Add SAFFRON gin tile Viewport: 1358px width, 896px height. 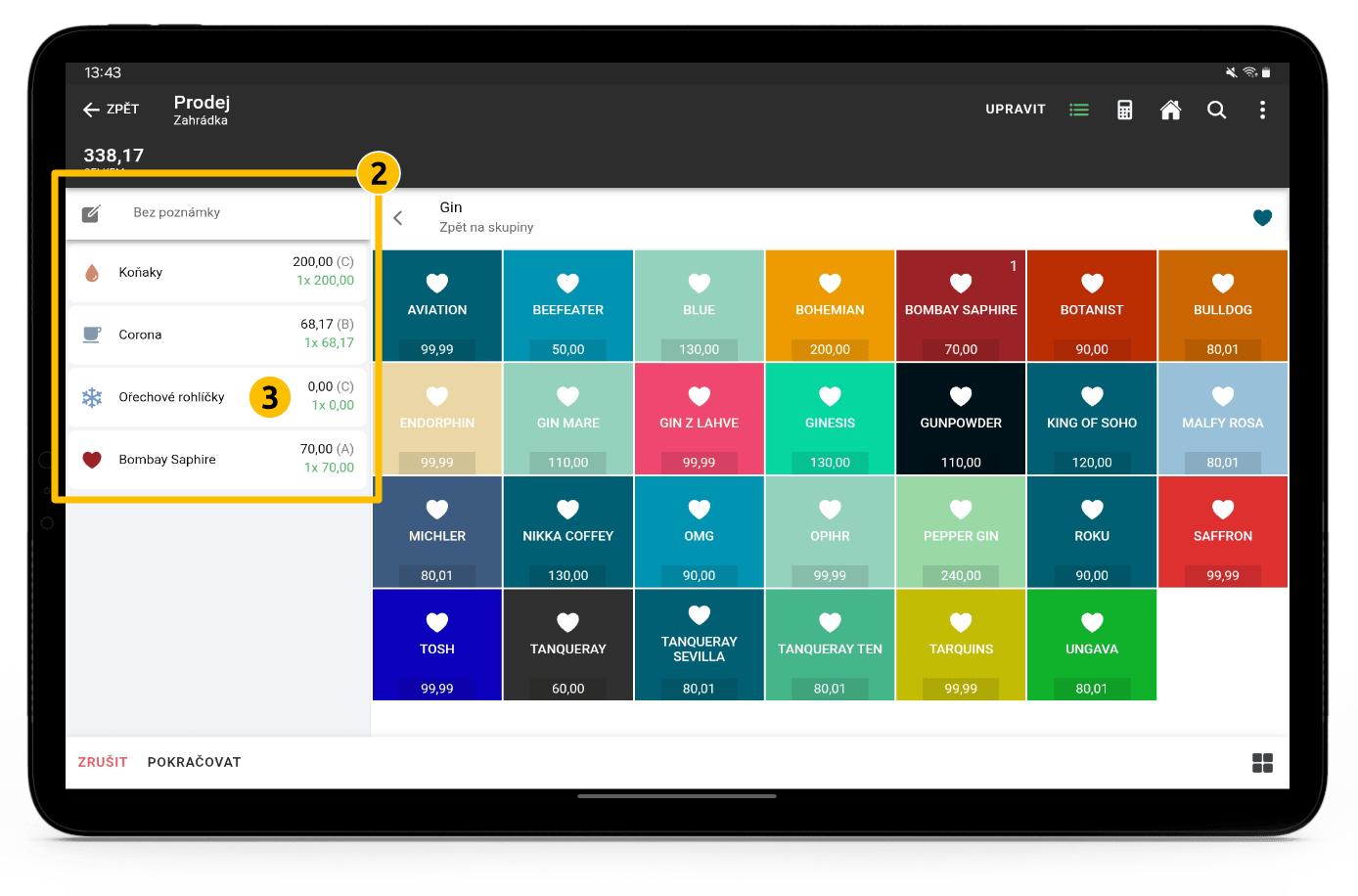[x=1223, y=532]
